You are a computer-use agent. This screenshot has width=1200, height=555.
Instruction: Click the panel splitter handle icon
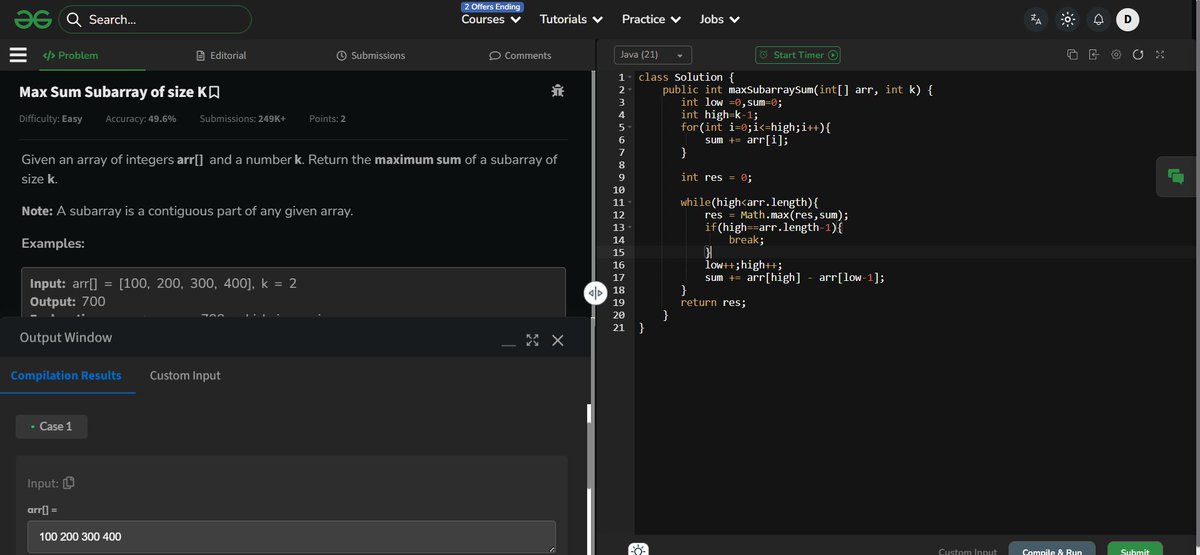tap(595, 293)
